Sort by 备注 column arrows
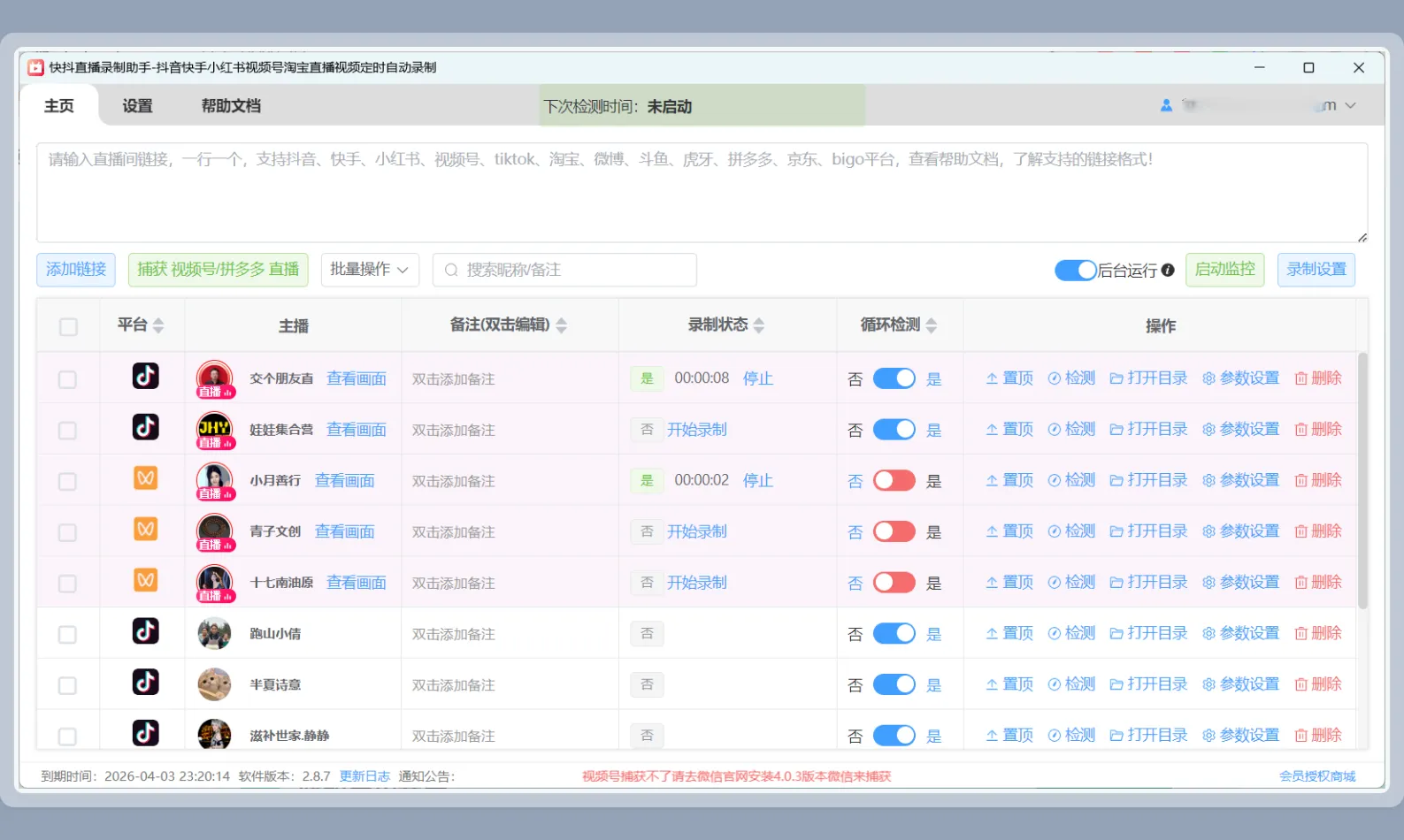Image resolution: width=1404 pixels, height=840 pixels. [x=561, y=325]
